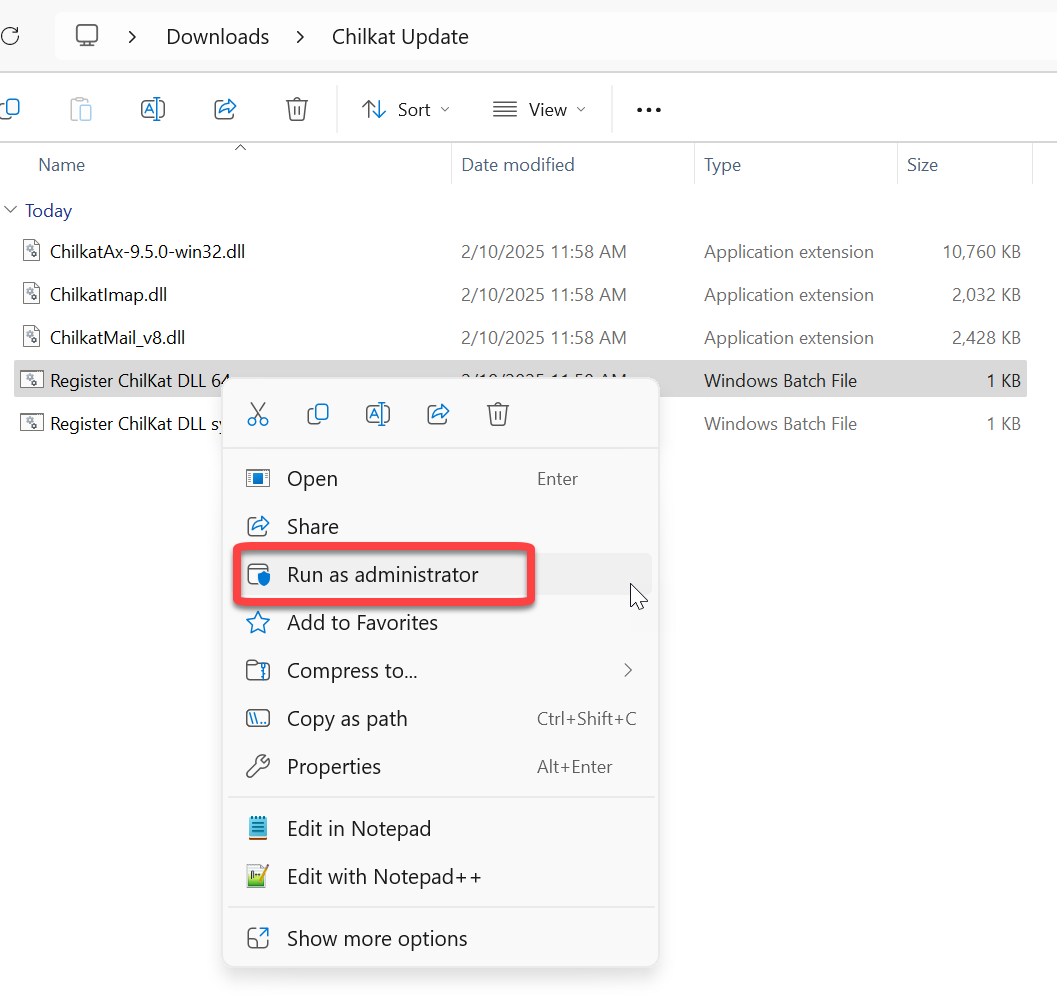
Task: Choose Edit with Notepad++
Action: point(384,877)
